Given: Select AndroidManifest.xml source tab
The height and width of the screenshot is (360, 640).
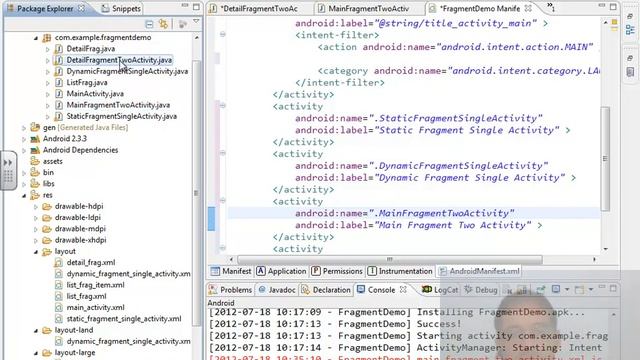Looking at the screenshot, I should click(x=479, y=271).
